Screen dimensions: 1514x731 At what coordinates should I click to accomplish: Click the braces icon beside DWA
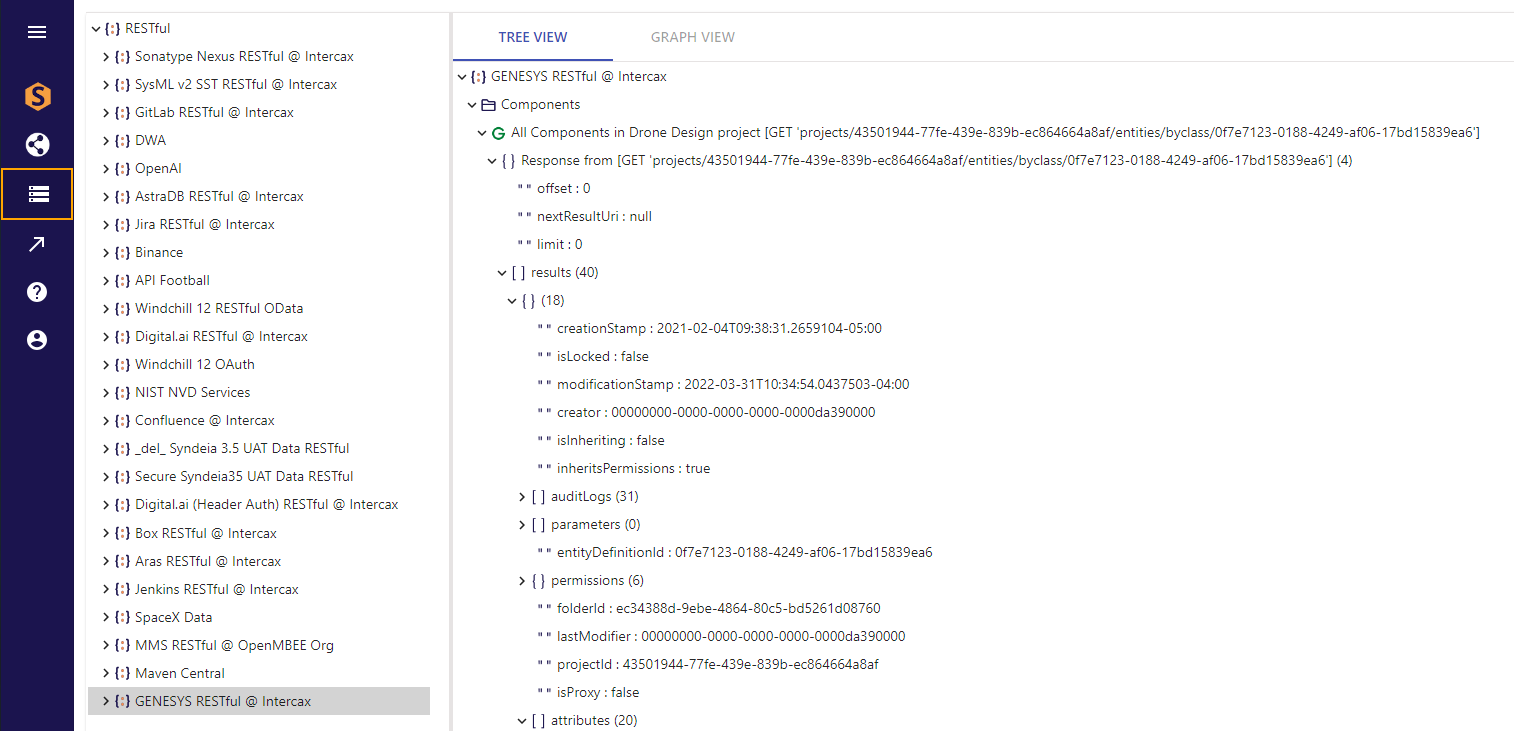click(123, 141)
